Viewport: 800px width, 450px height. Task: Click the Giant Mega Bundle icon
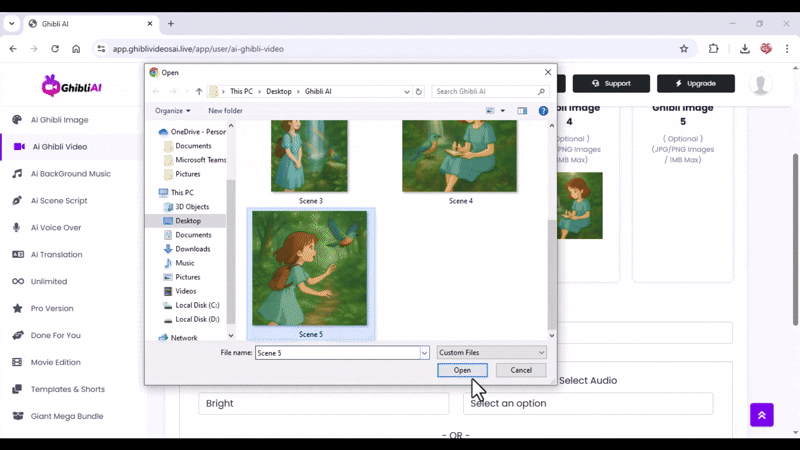[18, 416]
